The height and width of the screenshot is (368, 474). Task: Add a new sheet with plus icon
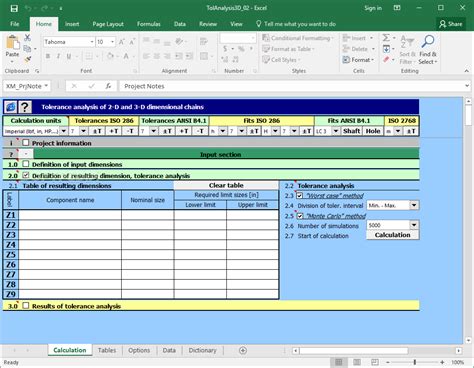click(243, 350)
